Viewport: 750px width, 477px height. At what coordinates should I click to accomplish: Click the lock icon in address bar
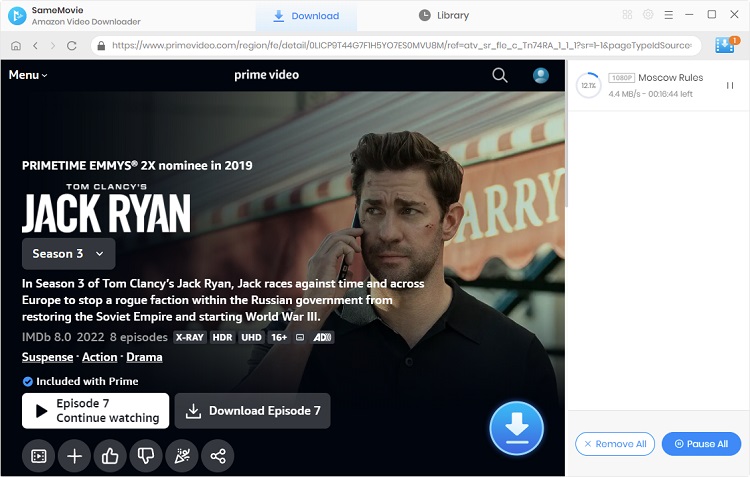[101, 45]
